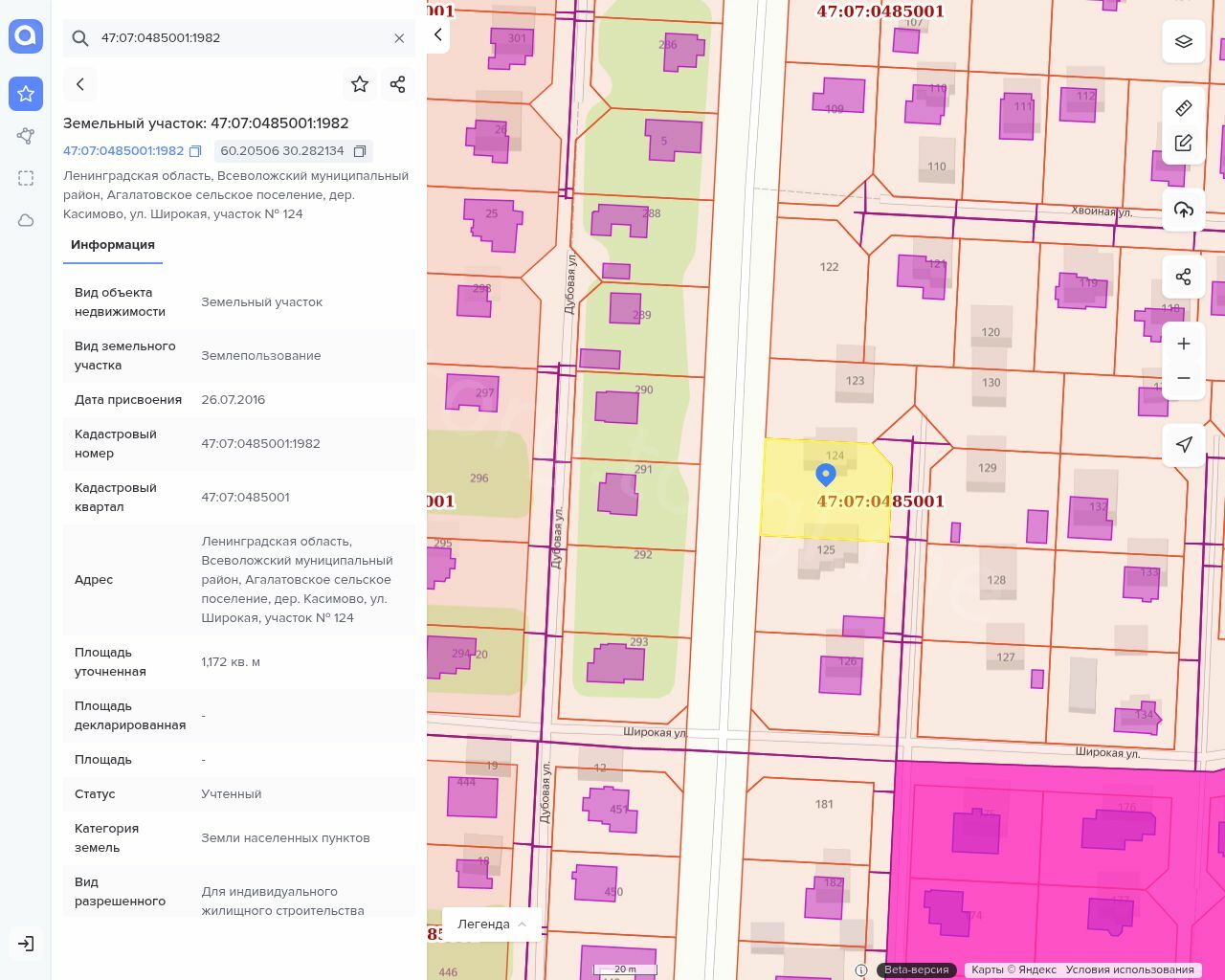Copy coordinates 60.20506 30.282134
Viewport: 1225px width, 980px height.
[360, 151]
